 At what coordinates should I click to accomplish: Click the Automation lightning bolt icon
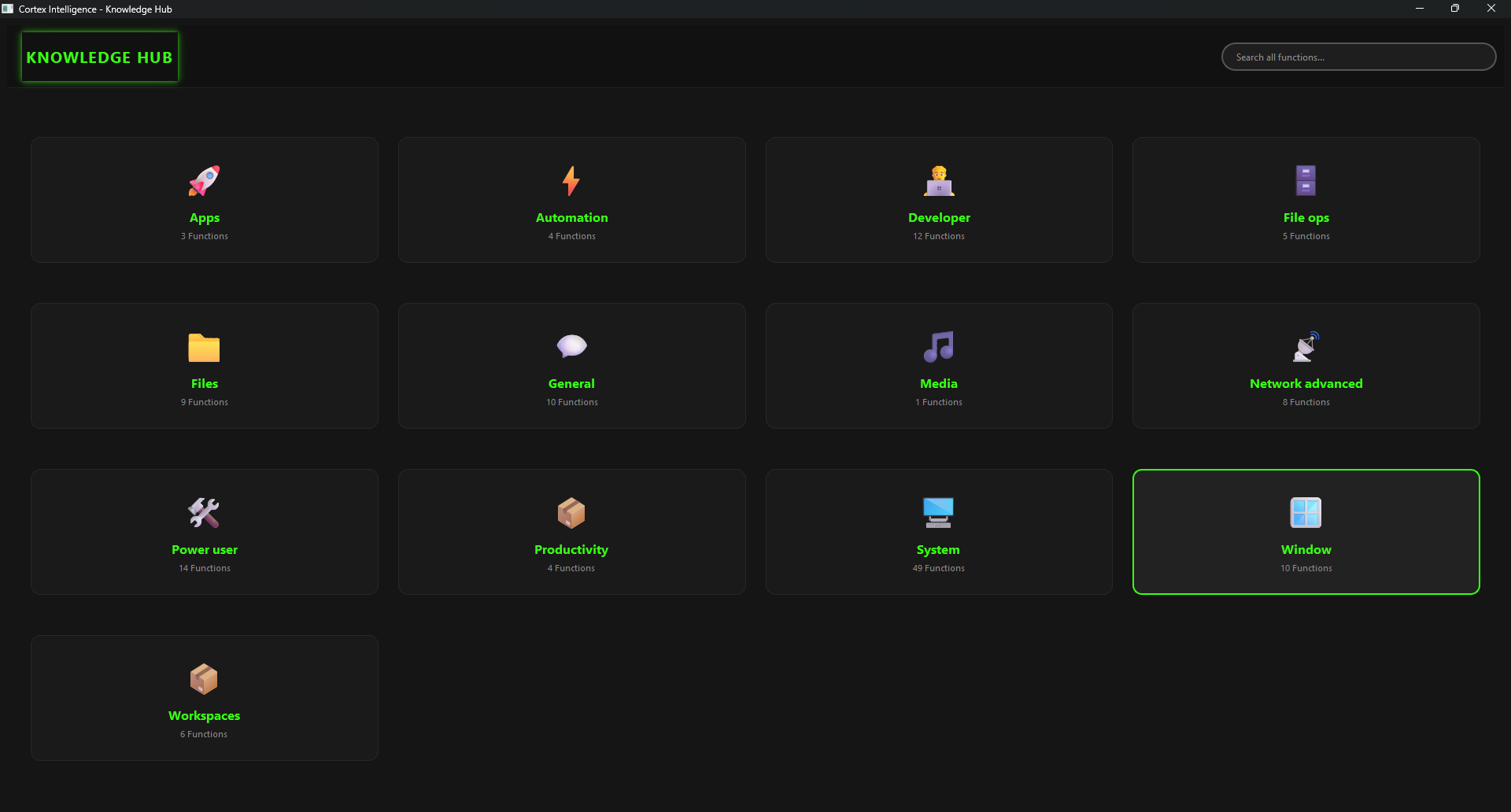pyautogui.click(x=571, y=181)
